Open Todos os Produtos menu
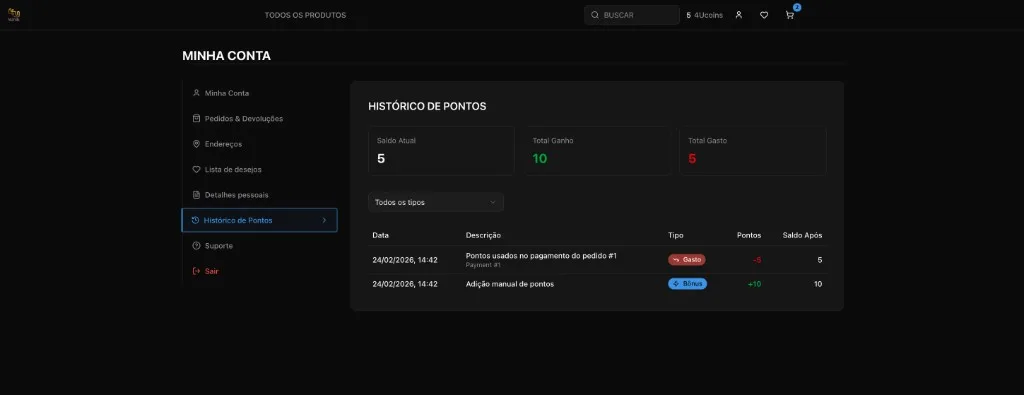Image resolution: width=1024 pixels, height=395 pixels. click(305, 15)
